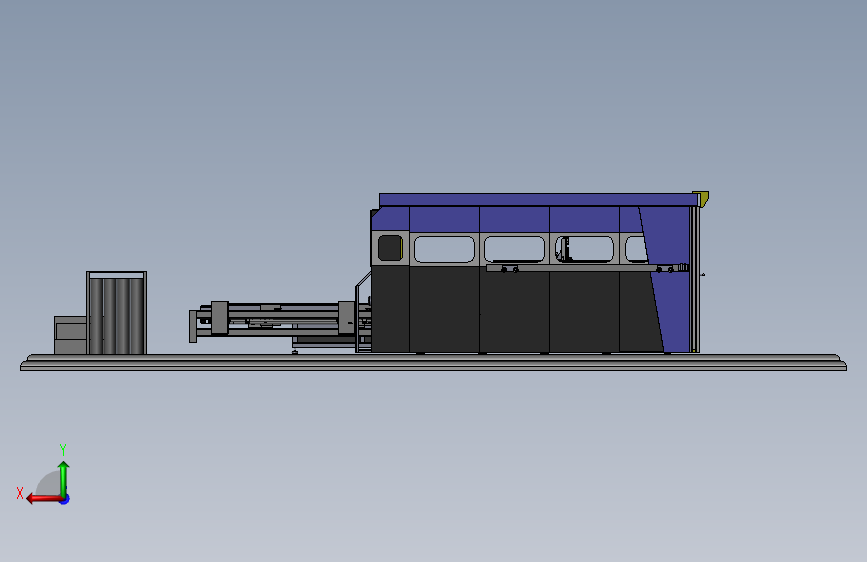Pick the horizontal gray rail under the windows

pos(586,268)
